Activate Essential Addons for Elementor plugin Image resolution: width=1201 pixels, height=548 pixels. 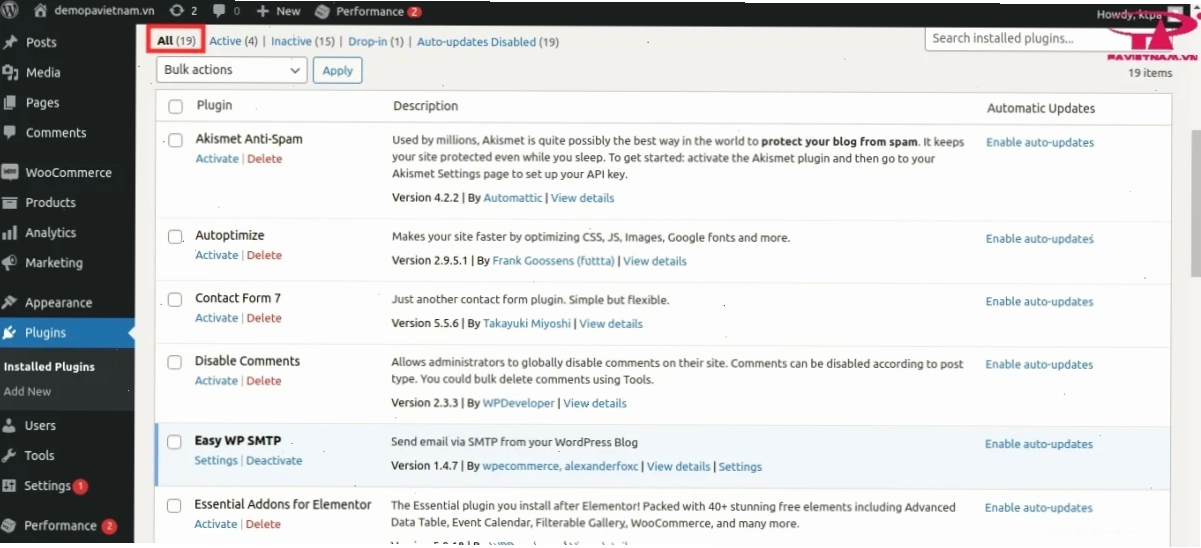tap(216, 524)
